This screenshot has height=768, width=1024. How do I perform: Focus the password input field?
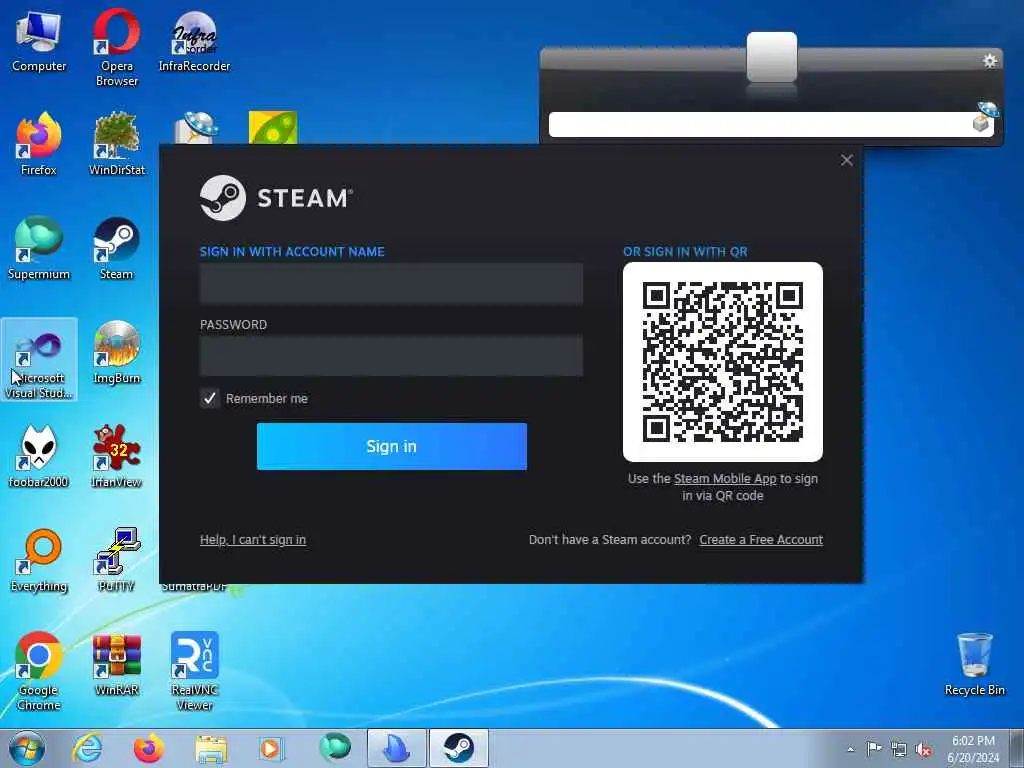(x=391, y=356)
